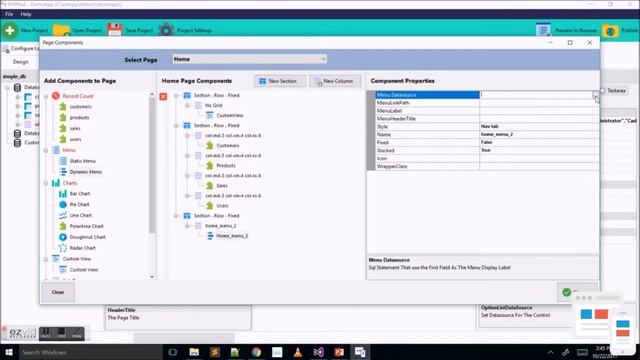This screenshot has height=360, width=640.
Task: Click the Windows Start button
Action: pos(9,352)
